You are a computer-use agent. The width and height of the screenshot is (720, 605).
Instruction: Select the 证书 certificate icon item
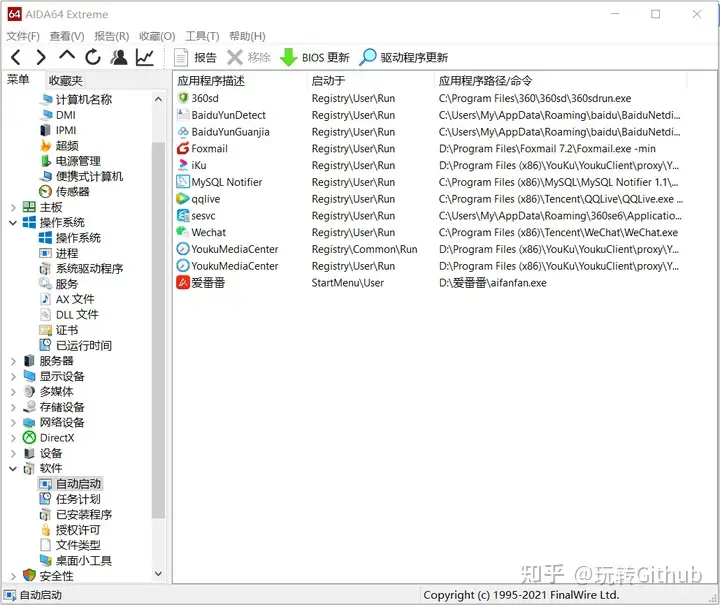tap(59, 331)
